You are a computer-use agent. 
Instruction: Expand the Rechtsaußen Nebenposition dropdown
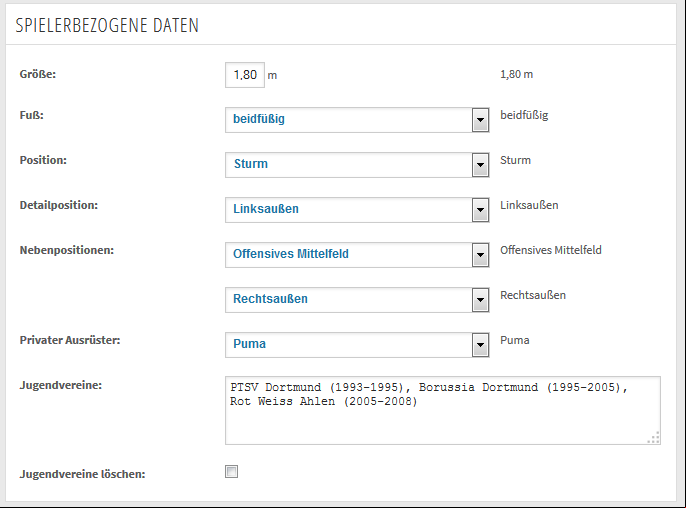pos(357,300)
